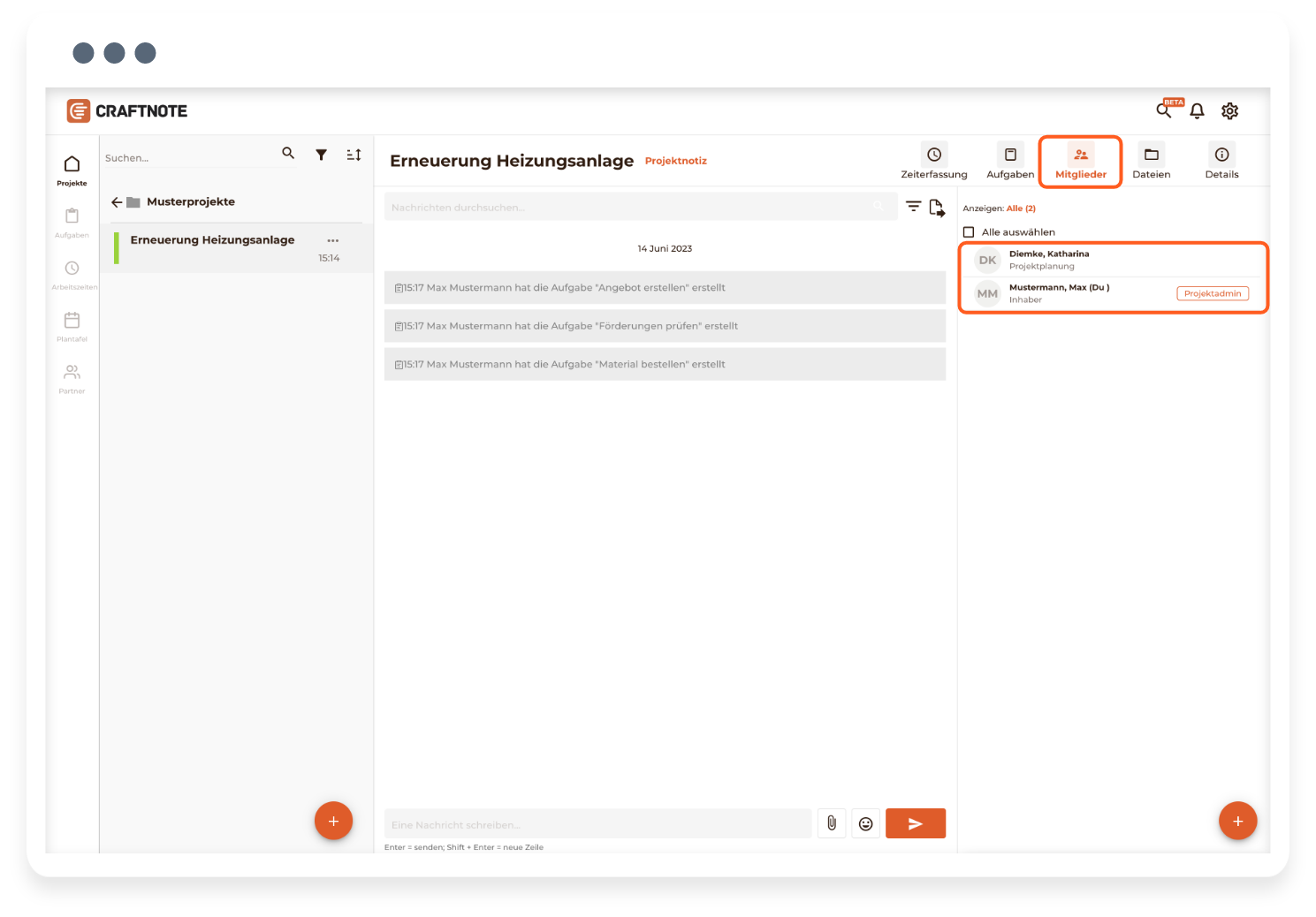Attach a file with paperclip icon

[832, 823]
